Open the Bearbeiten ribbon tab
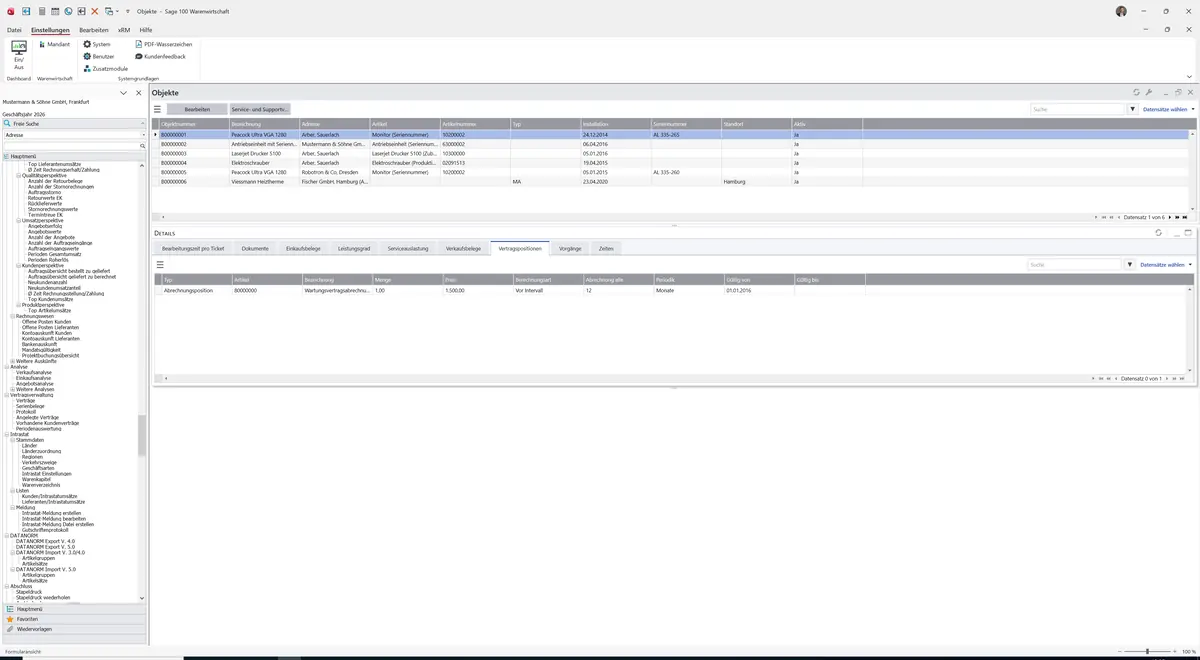This screenshot has height=660, width=1200. click(x=94, y=30)
